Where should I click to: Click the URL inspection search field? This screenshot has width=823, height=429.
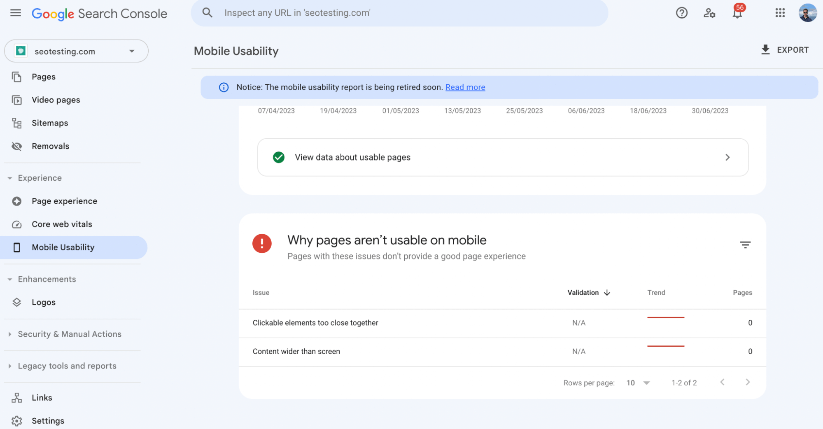pos(400,13)
